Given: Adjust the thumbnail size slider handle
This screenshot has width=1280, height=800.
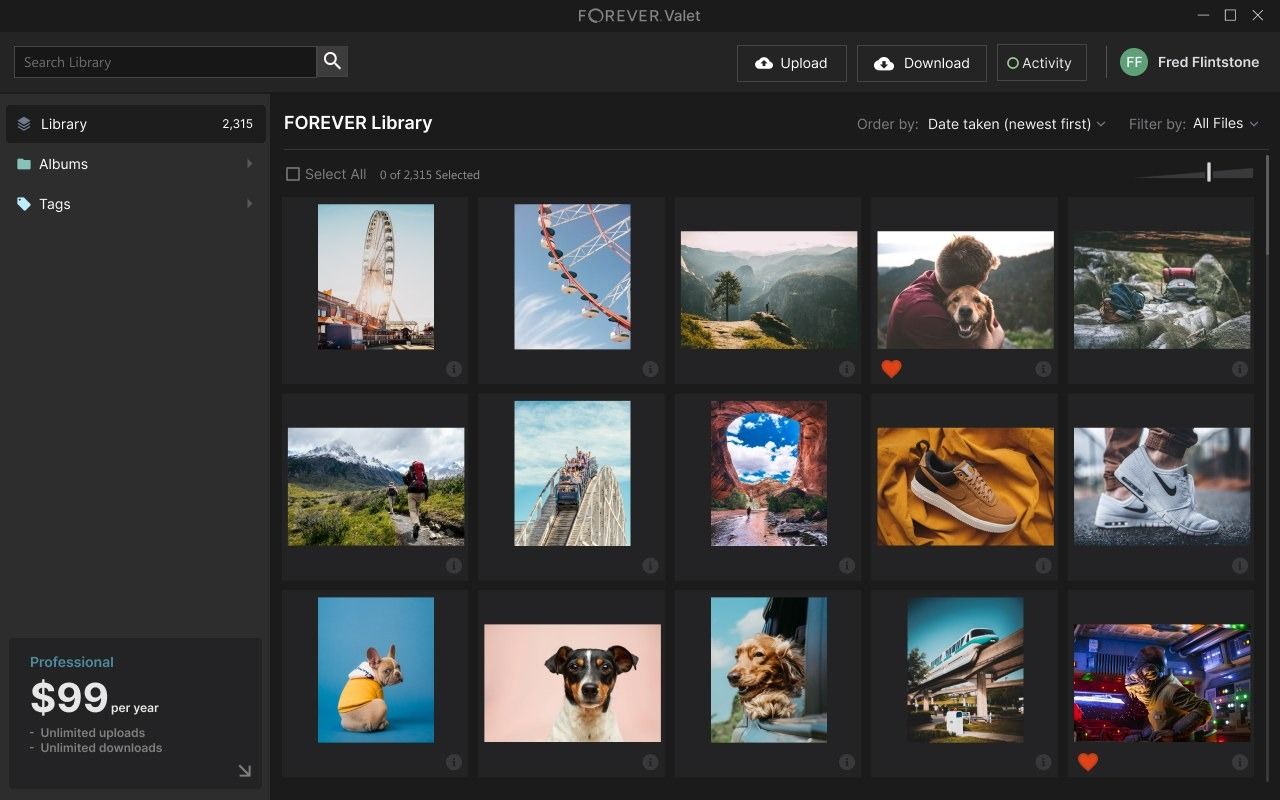Looking at the screenshot, I should pyautogui.click(x=1208, y=173).
